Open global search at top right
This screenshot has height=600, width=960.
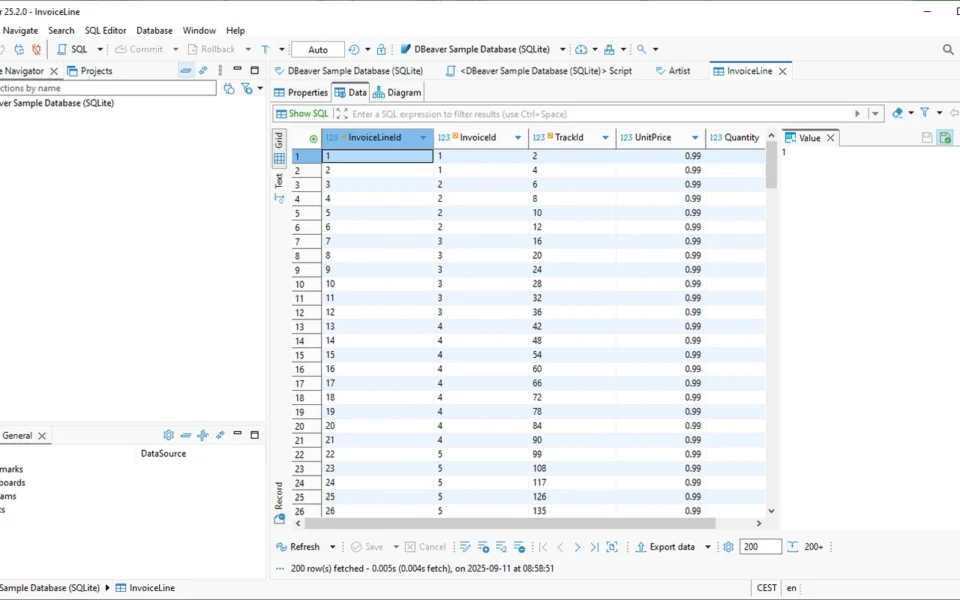[948, 49]
